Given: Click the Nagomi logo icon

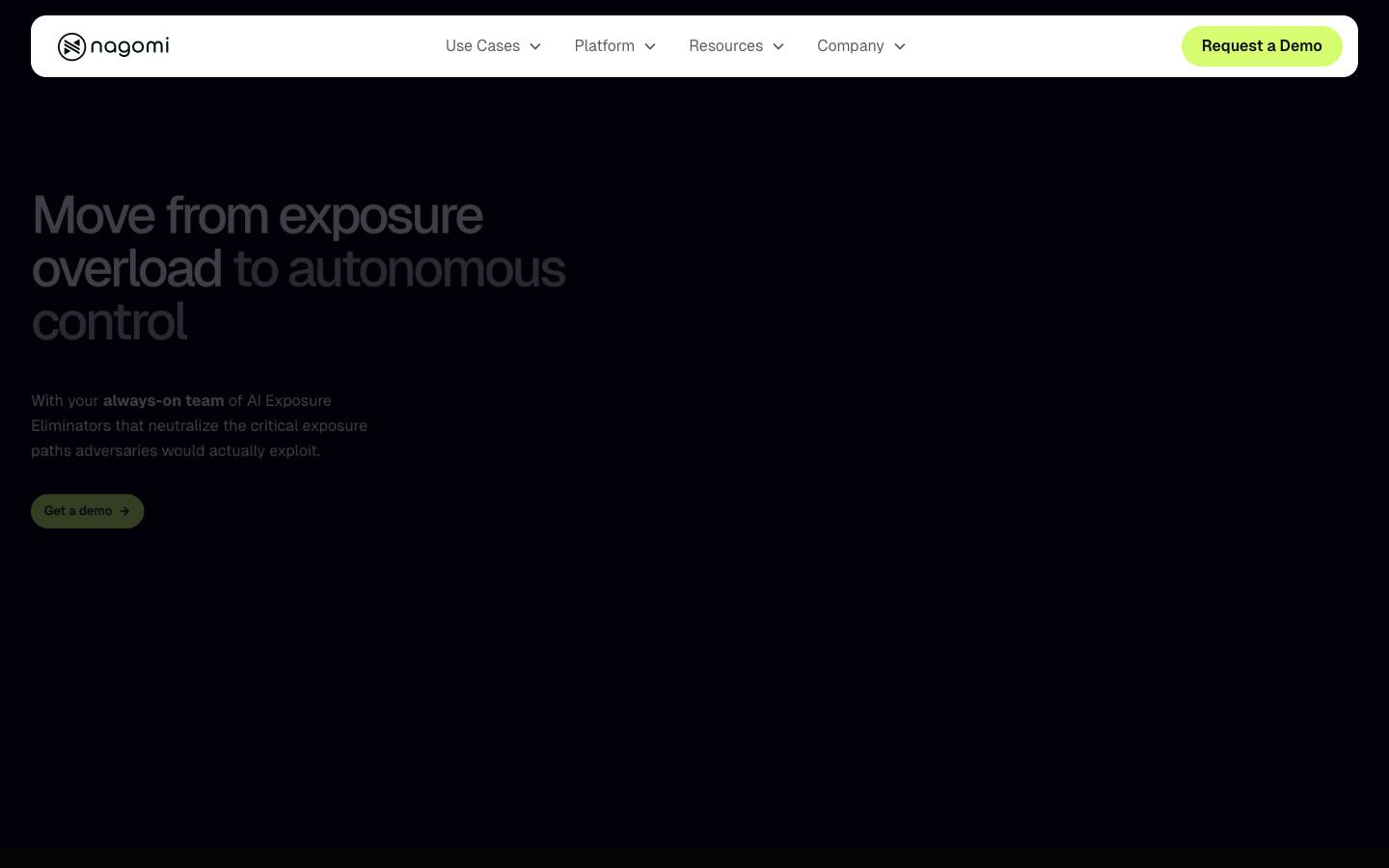Looking at the screenshot, I should coord(72,46).
